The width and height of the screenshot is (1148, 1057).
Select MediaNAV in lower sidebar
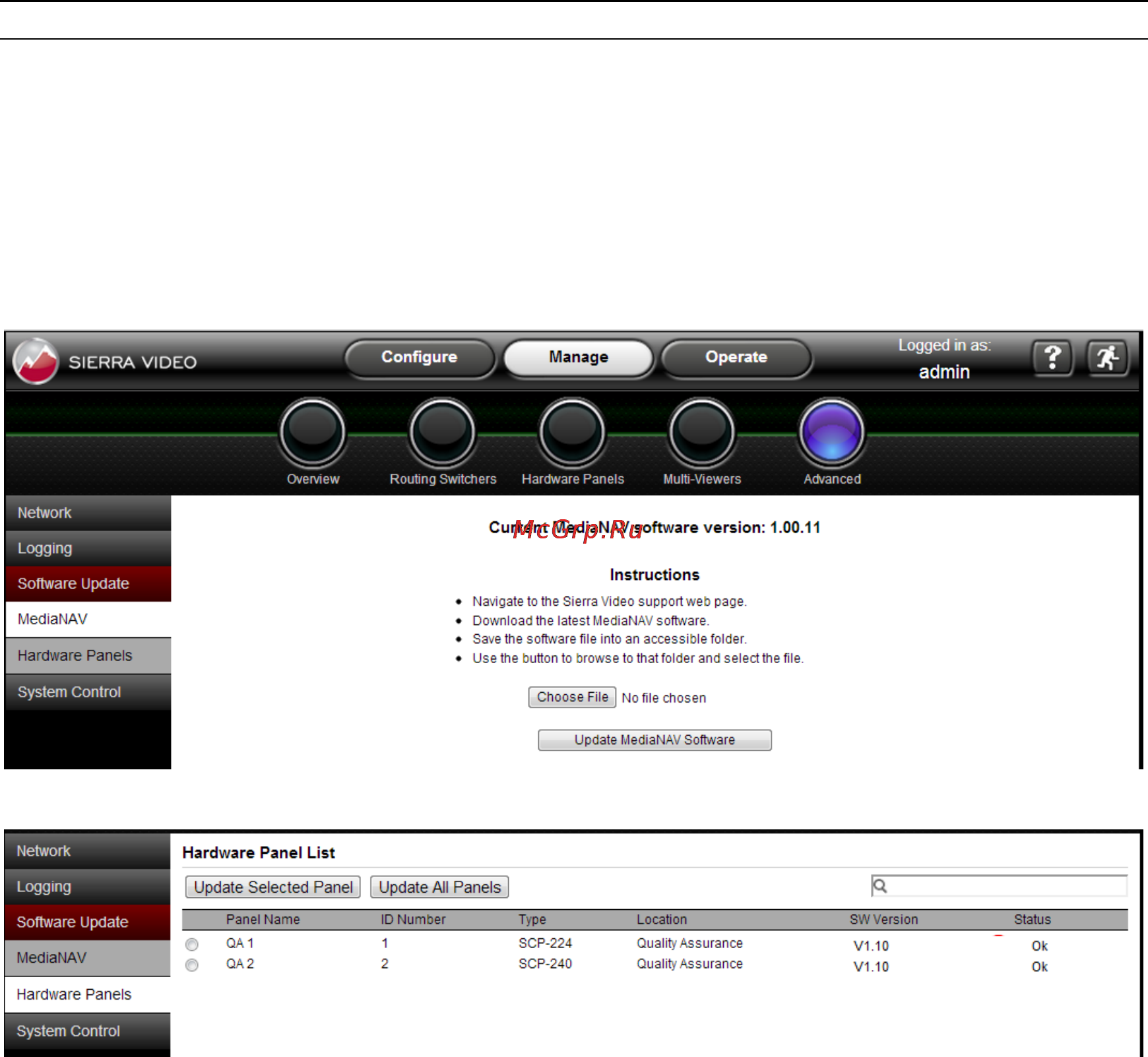(x=87, y=958)
